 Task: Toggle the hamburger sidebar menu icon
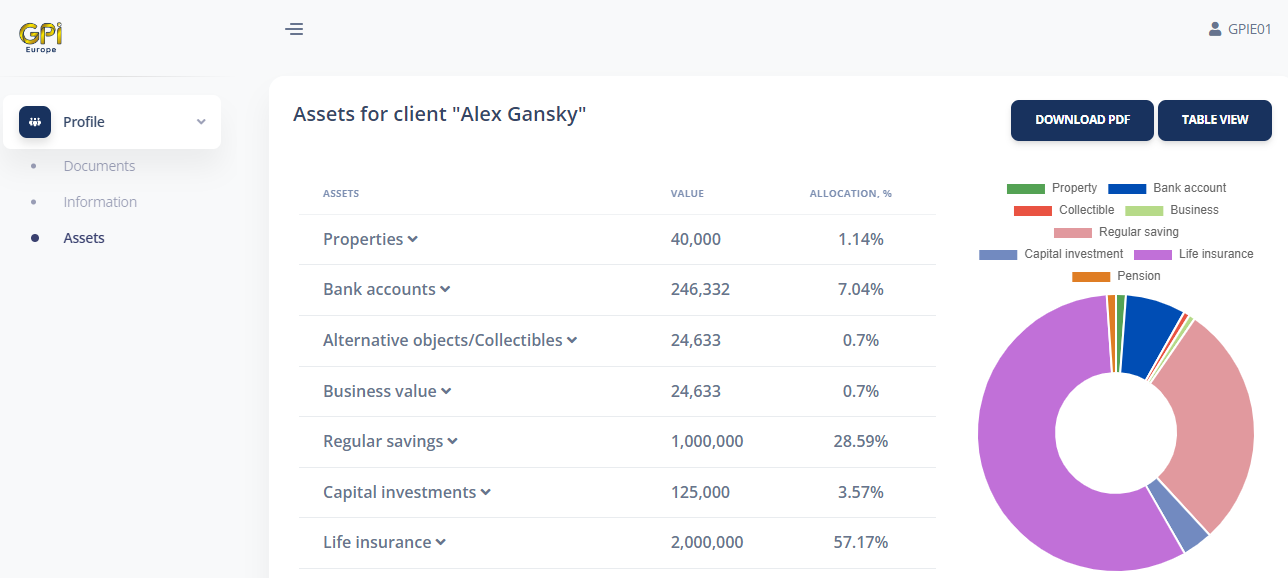point(294,29)
